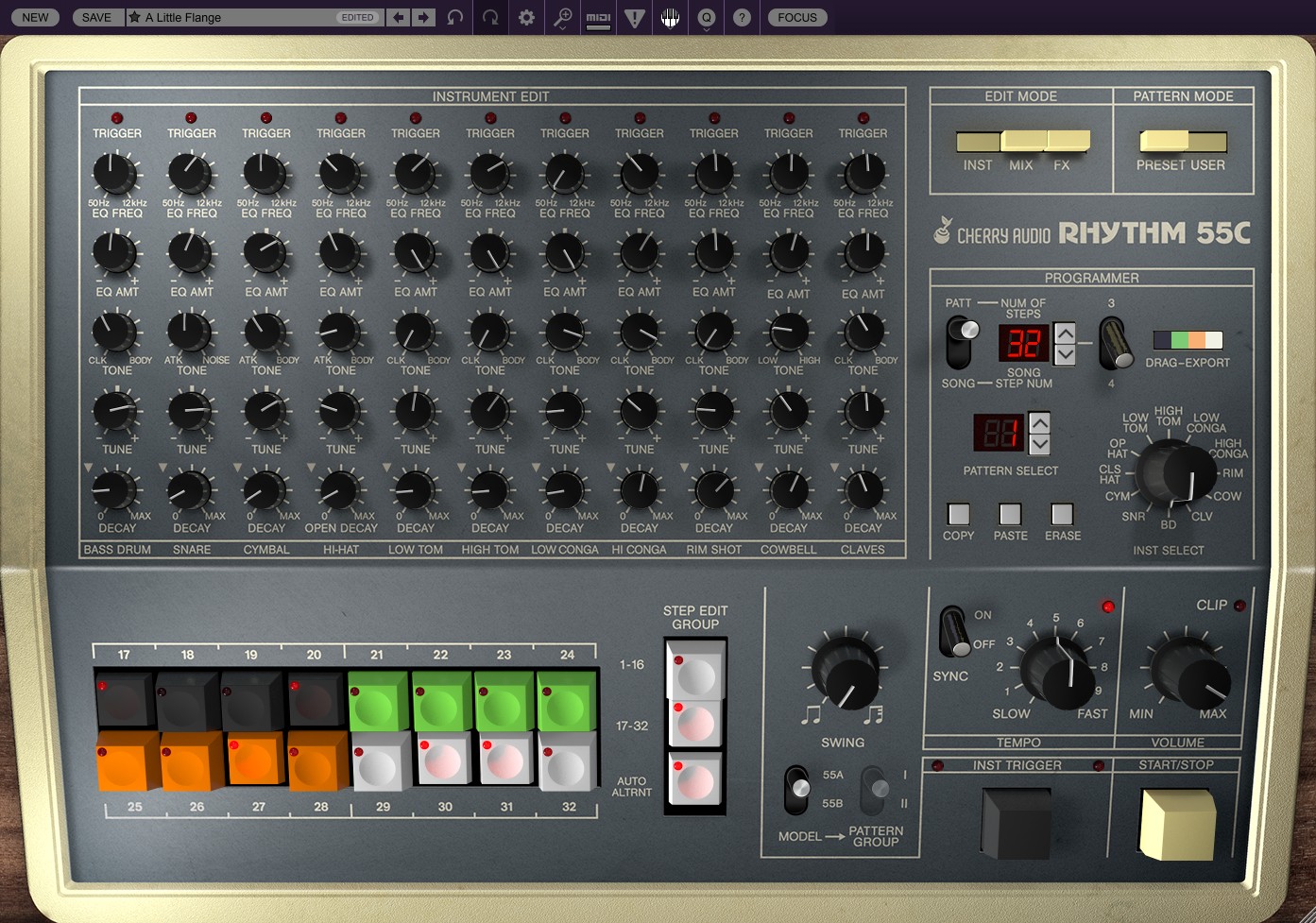1316x923 pixels.
Task: Increase number of steps with up arrow
Action: 1065,333
